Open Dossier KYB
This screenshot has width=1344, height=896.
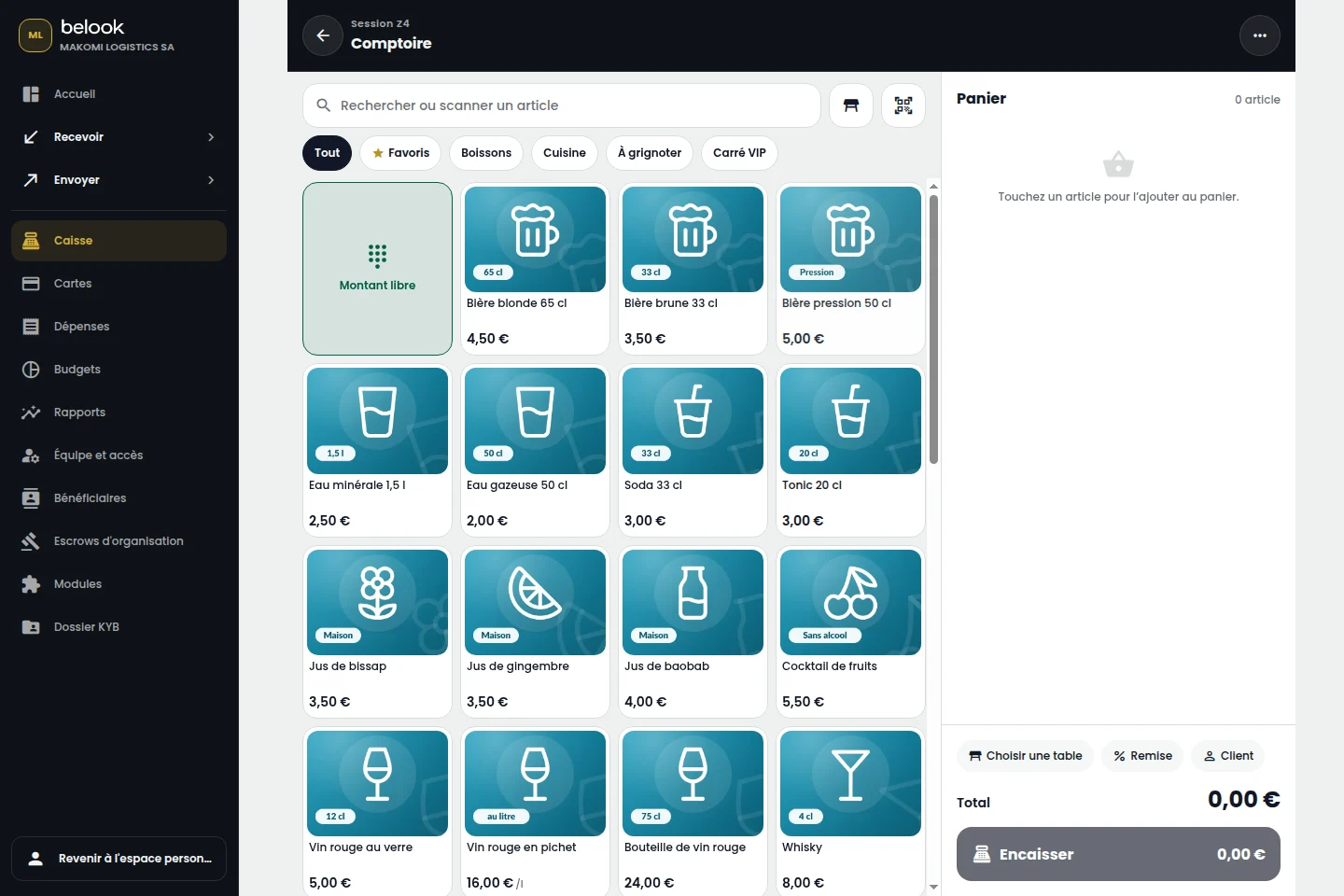119,627
